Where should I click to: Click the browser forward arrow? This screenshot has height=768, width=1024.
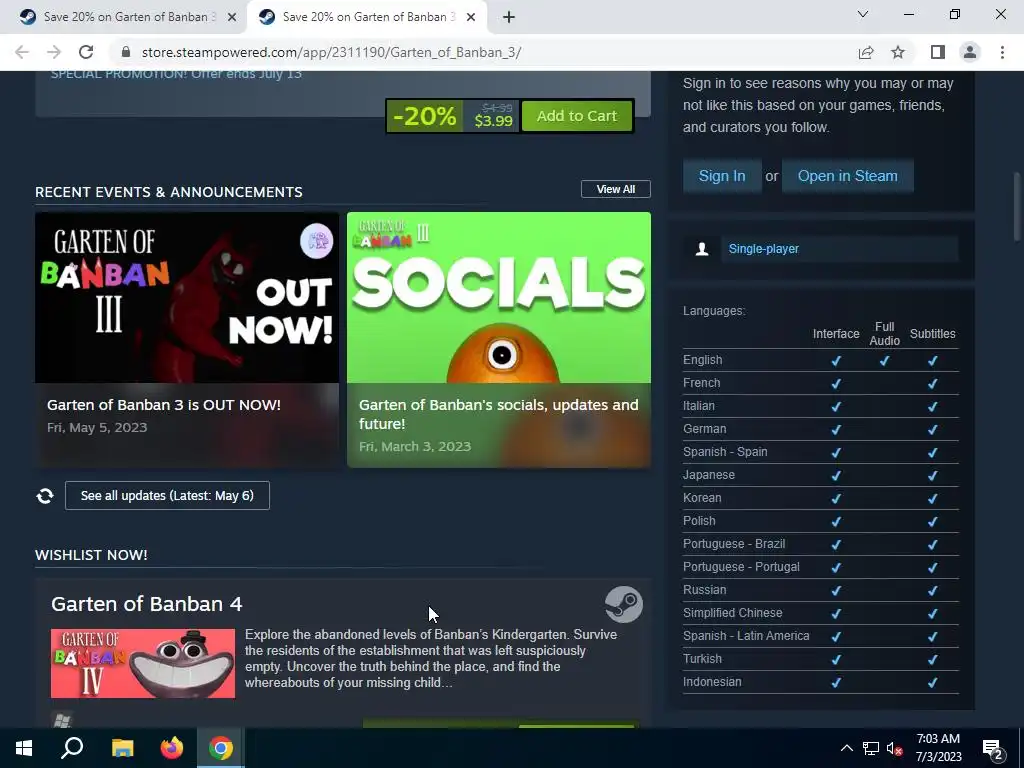click(54, 52)
